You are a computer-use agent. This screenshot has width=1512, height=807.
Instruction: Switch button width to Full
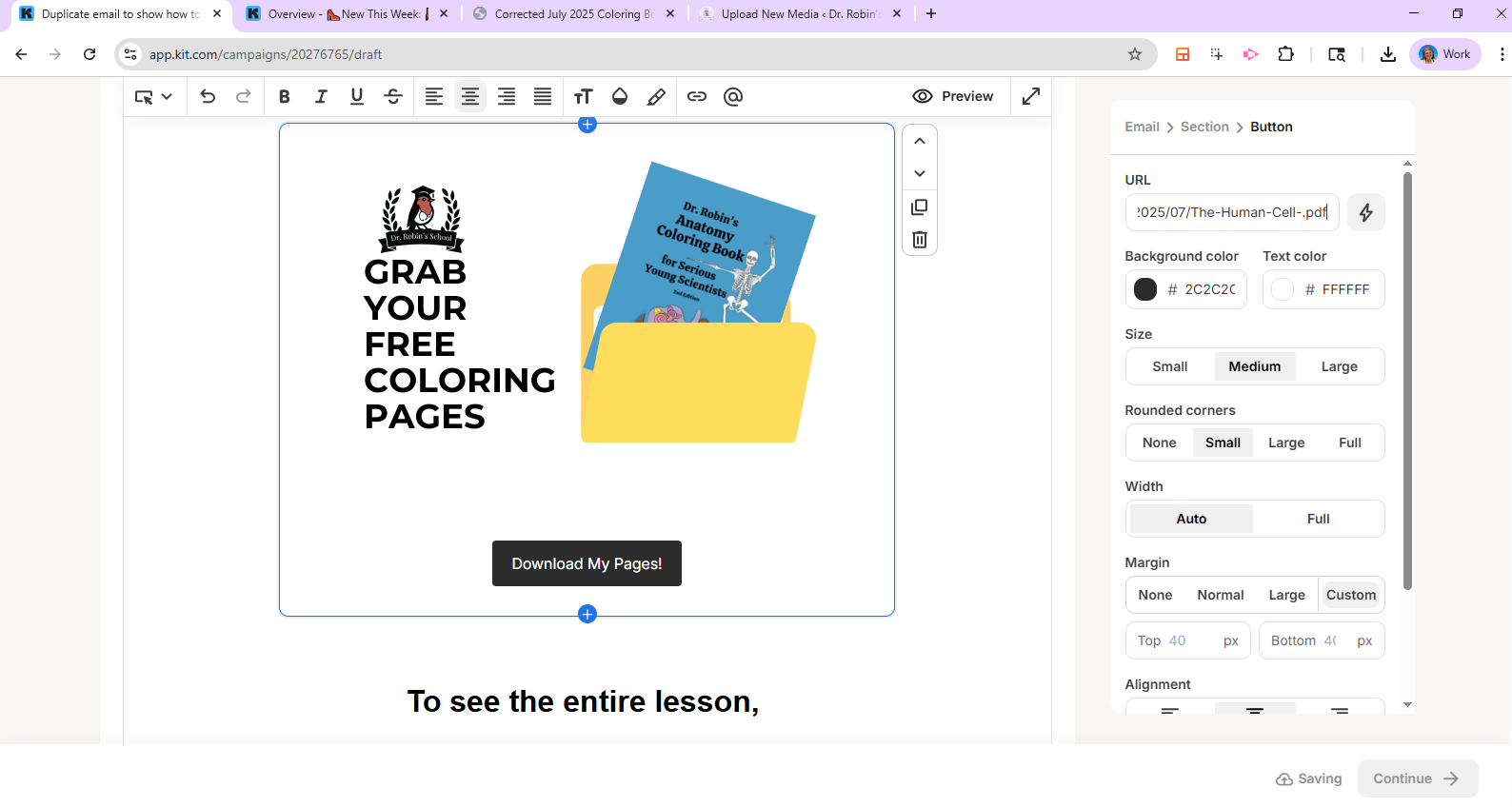1318,519
